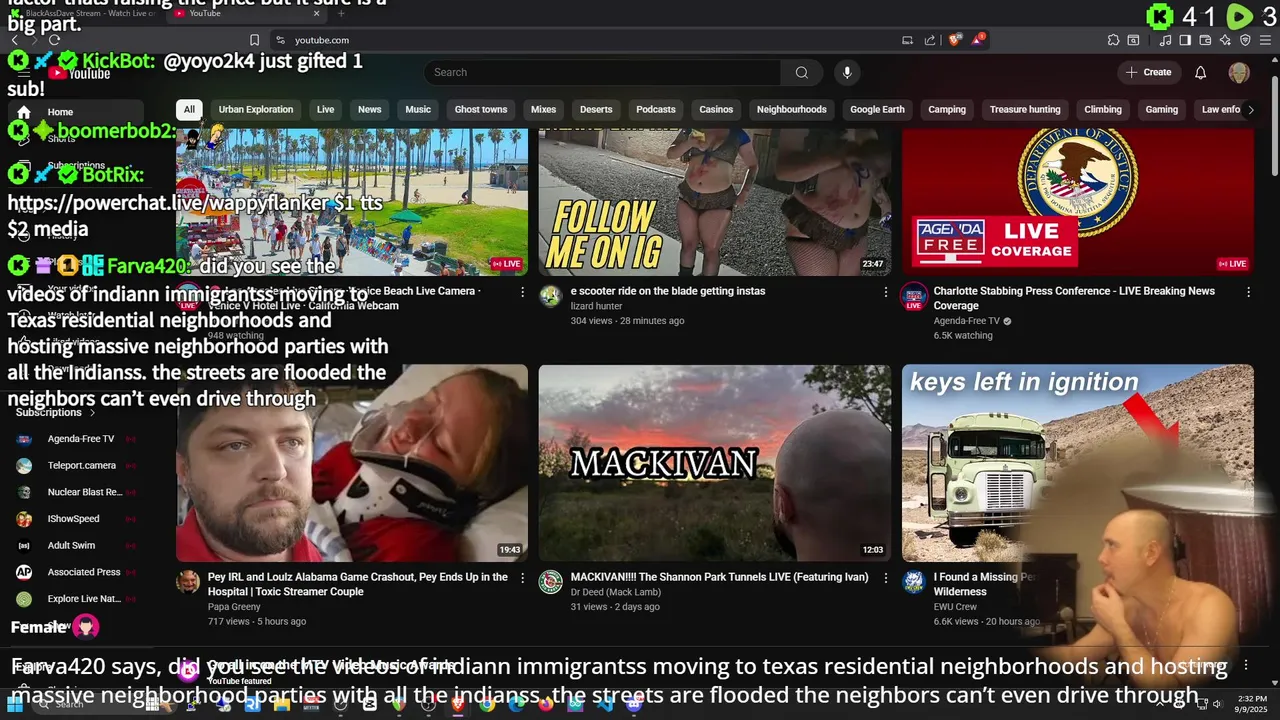Open IShowSpeed in subscriptions list
The width and height of the screenshot is (1280, 720).
coord(75,519)
